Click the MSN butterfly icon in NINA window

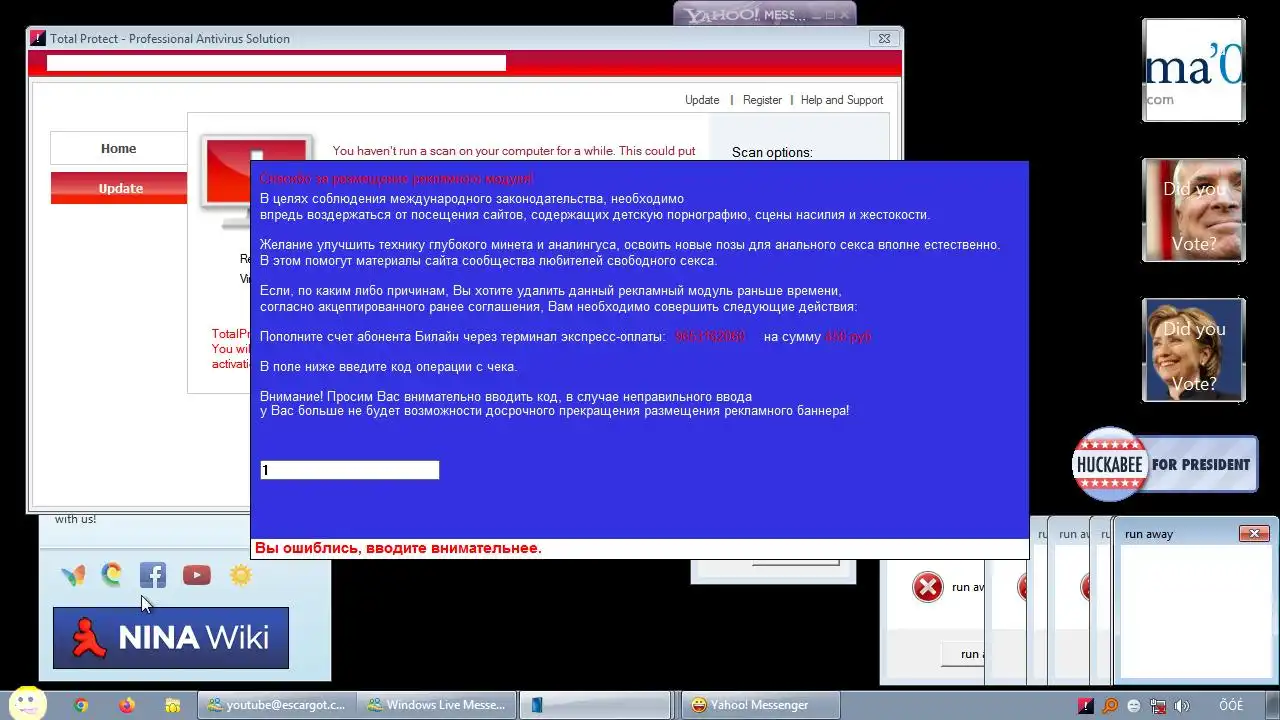[73, 575]
